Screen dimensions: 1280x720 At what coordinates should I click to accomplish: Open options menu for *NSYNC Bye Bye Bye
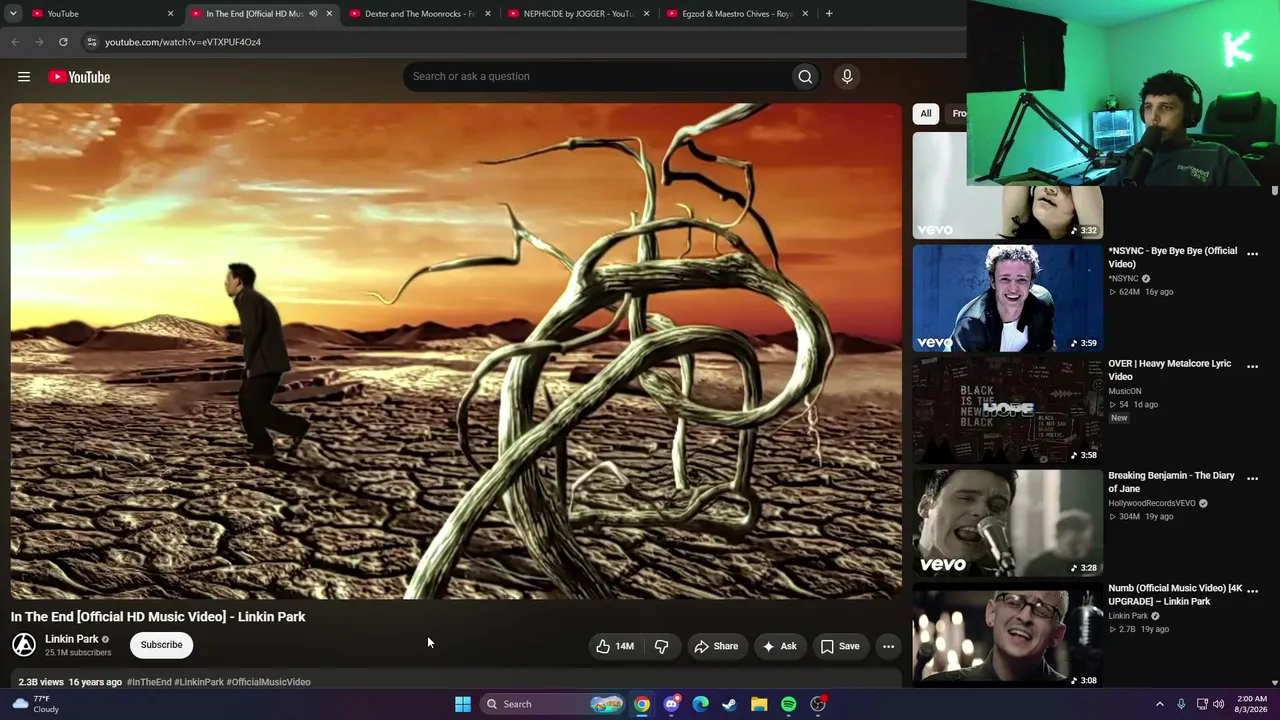click(1252, 254)
